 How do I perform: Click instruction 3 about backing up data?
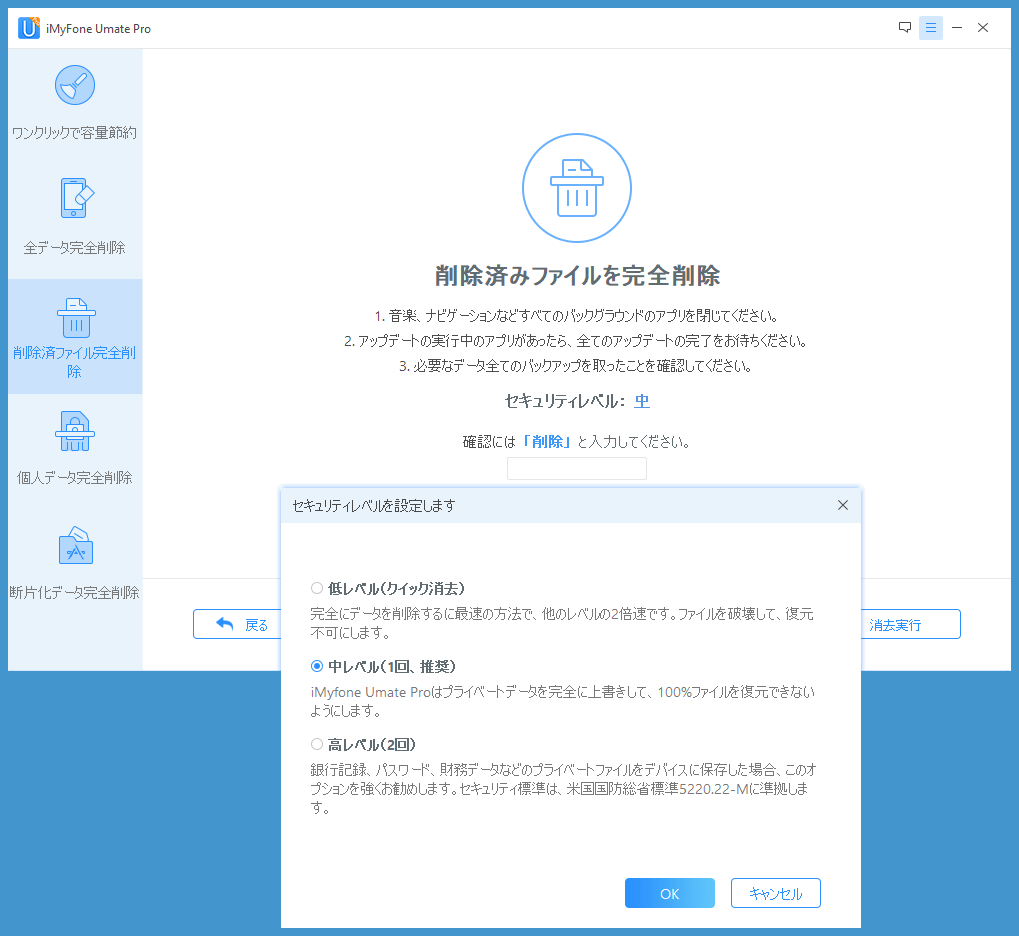pos(575,366)
